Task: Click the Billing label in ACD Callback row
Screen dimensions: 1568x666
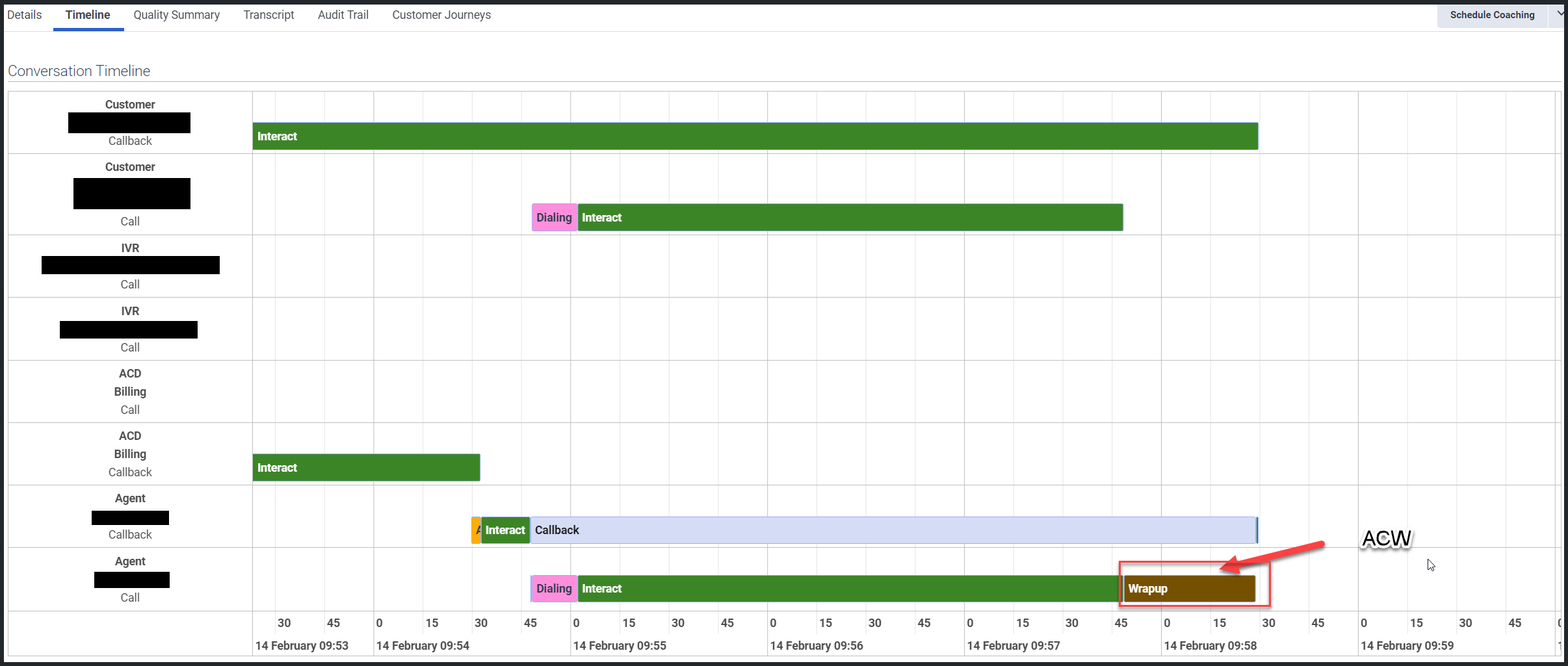Action: [x=130, y=454]
